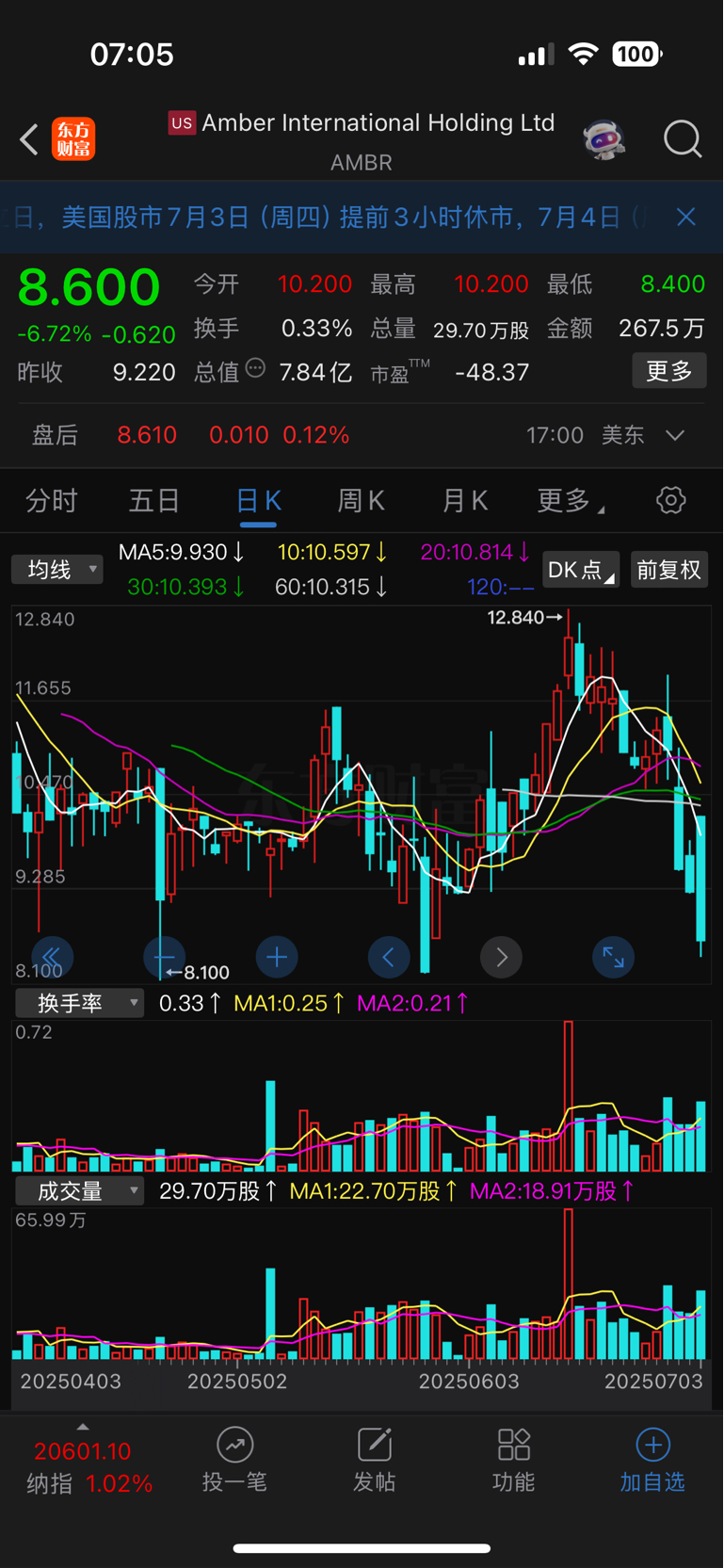
Task: Tap the 发帖 post icon
Action: (374, 1445)
